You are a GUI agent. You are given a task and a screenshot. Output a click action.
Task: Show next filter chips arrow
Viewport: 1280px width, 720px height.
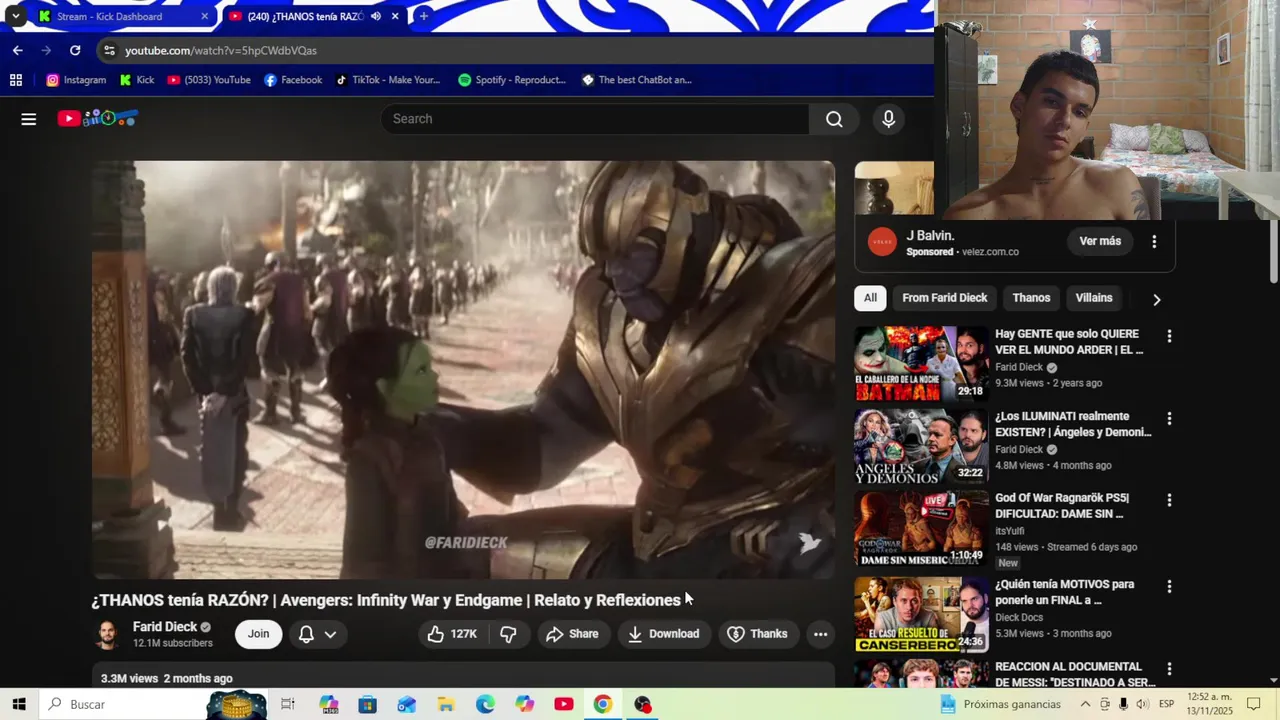[x=1156, y=299]
